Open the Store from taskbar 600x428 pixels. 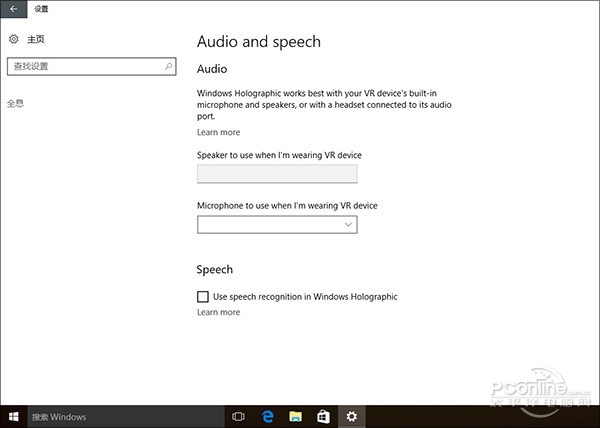pyautogui.click(x=323, y=417)
